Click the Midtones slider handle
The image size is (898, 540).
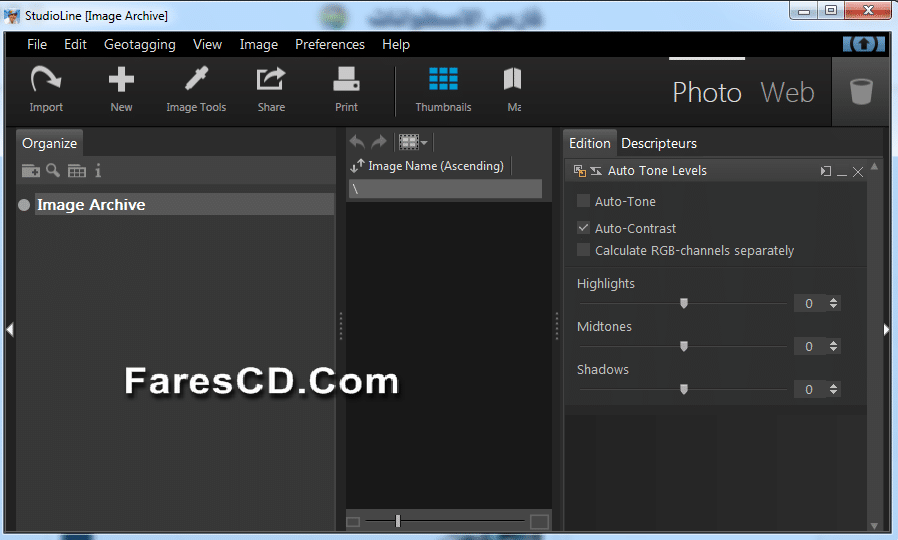[684, 346]
